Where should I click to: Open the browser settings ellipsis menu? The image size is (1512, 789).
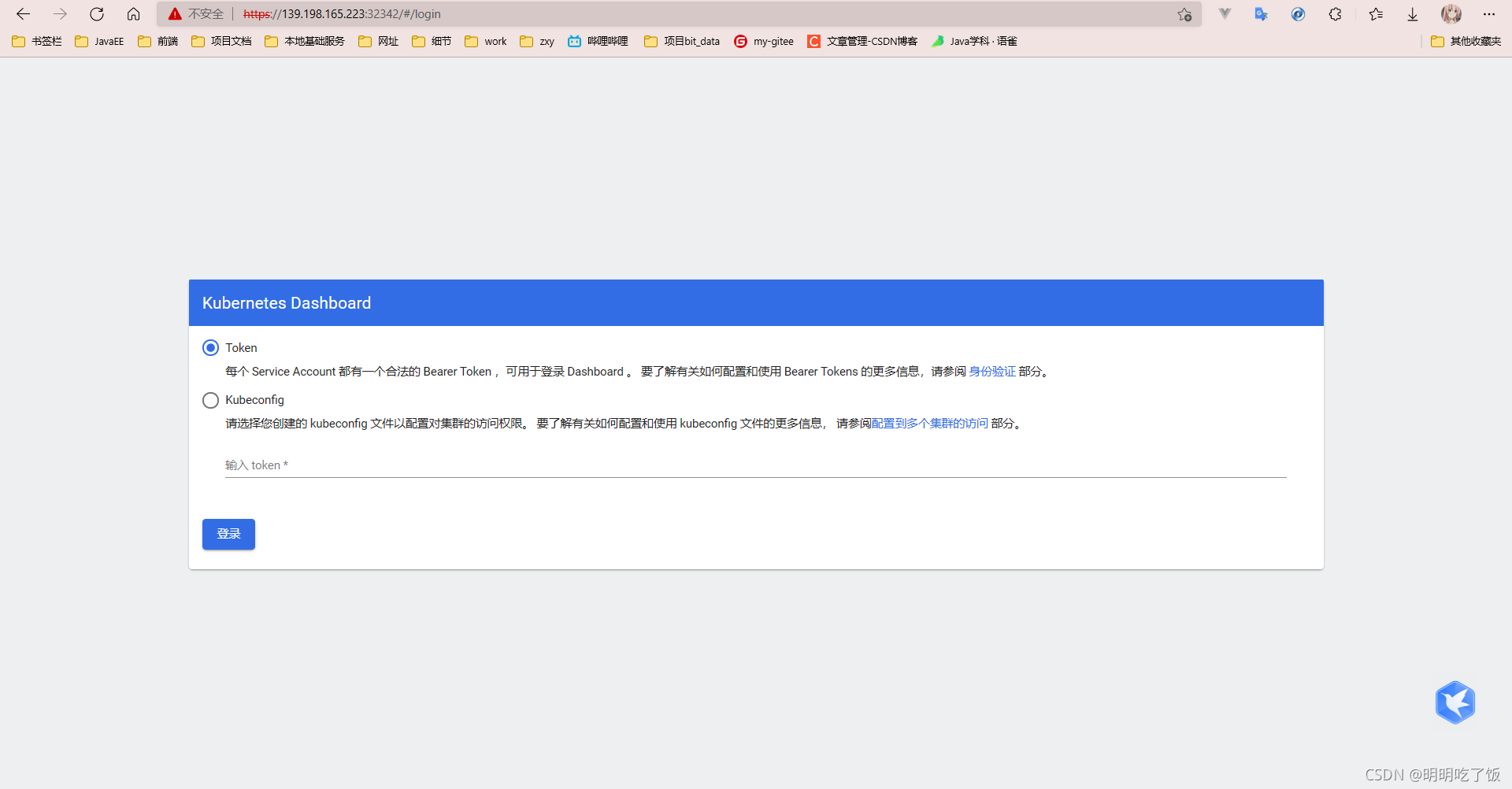[x=1488, y=14]
